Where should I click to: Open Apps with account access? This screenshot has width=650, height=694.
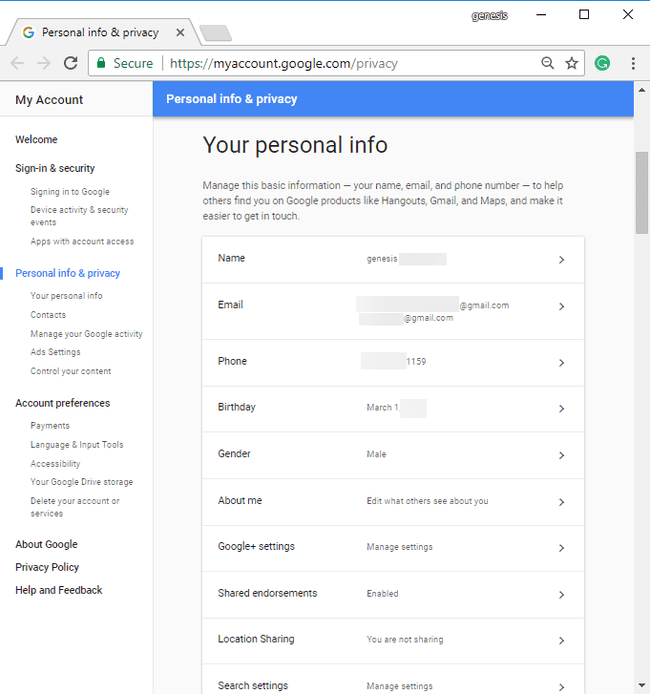[x=82, y=241]
